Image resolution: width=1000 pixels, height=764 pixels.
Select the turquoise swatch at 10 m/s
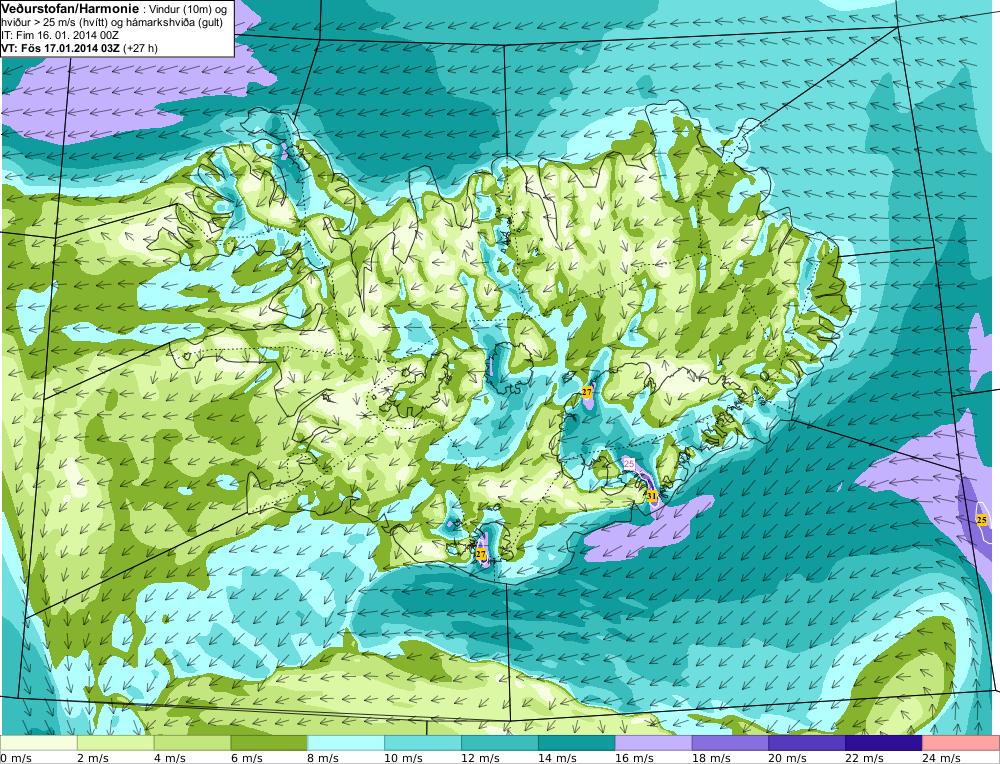click(423, 743)
